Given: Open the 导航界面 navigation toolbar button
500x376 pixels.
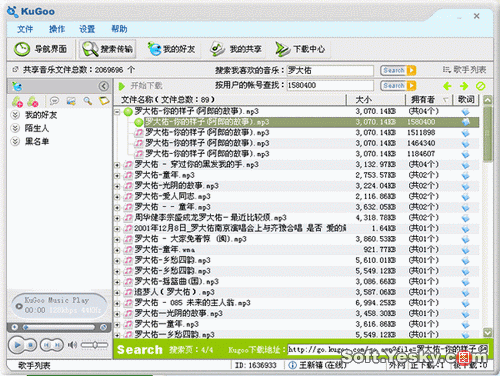Looking at the screenshot, I should coord(40,49).
